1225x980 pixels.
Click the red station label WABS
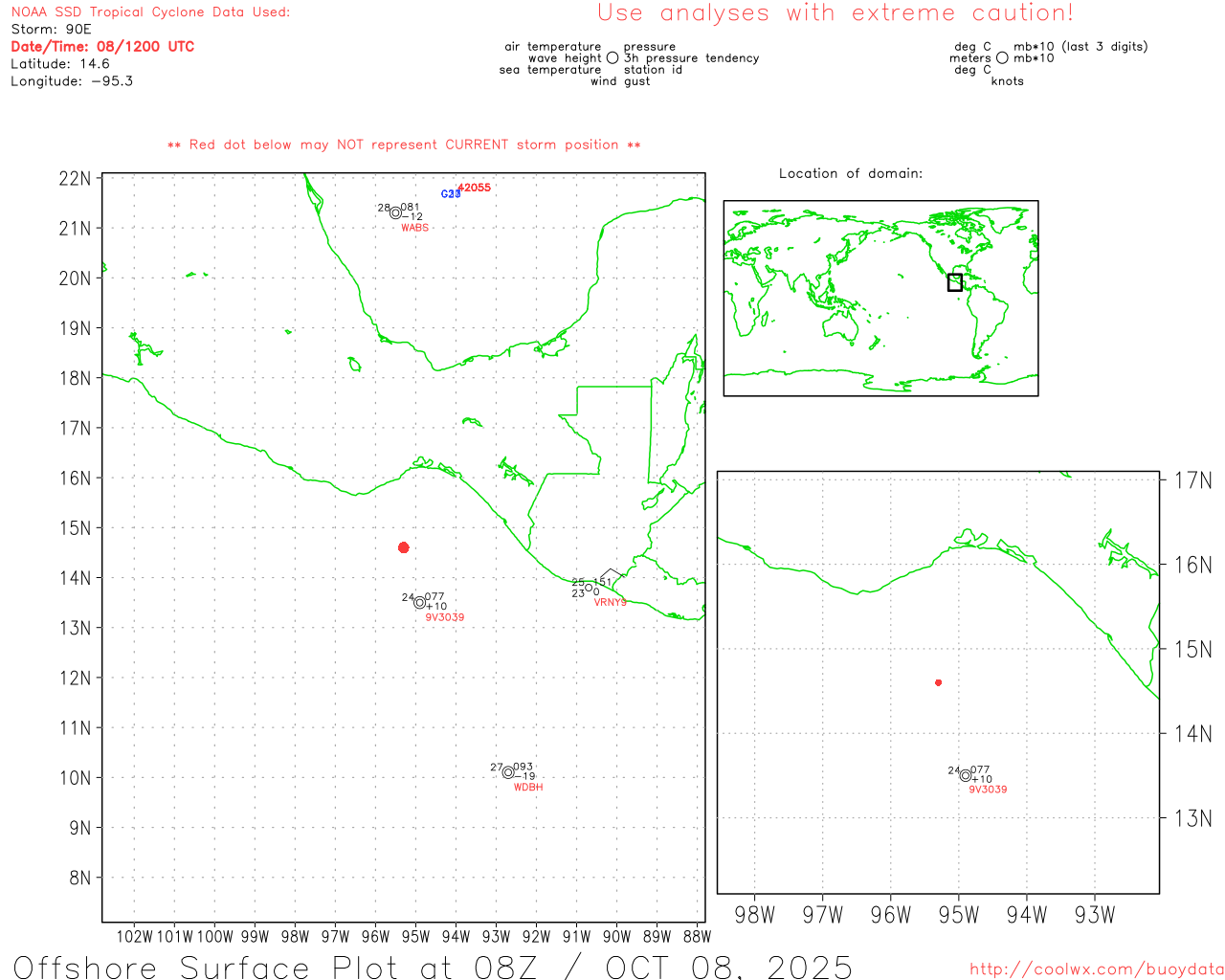(415, 228)
